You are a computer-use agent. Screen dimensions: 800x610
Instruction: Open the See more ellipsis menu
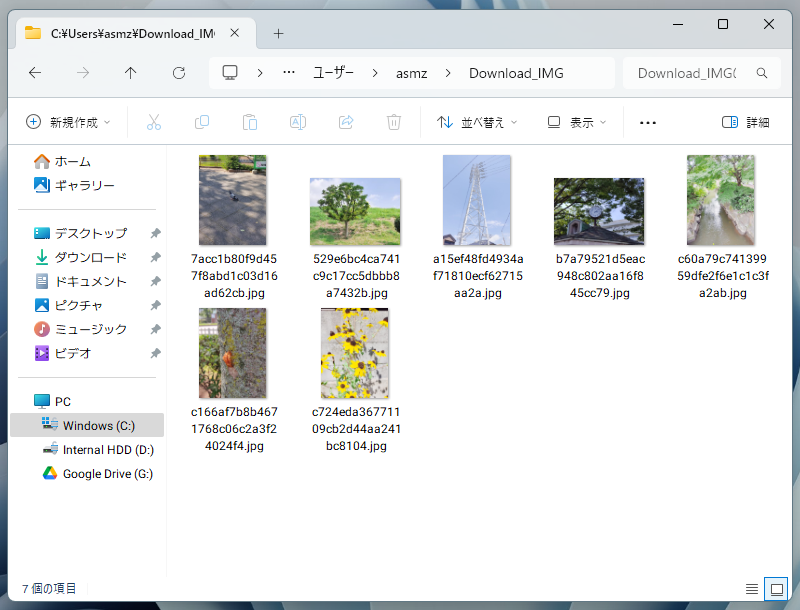tap(647, 122)
